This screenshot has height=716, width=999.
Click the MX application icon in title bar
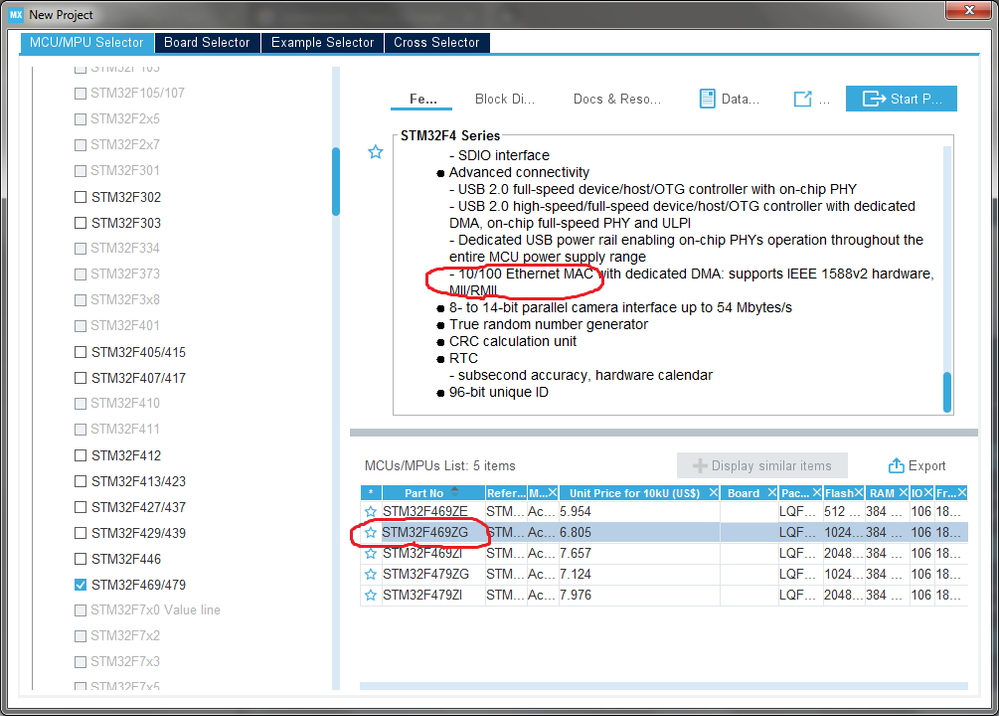16,15
